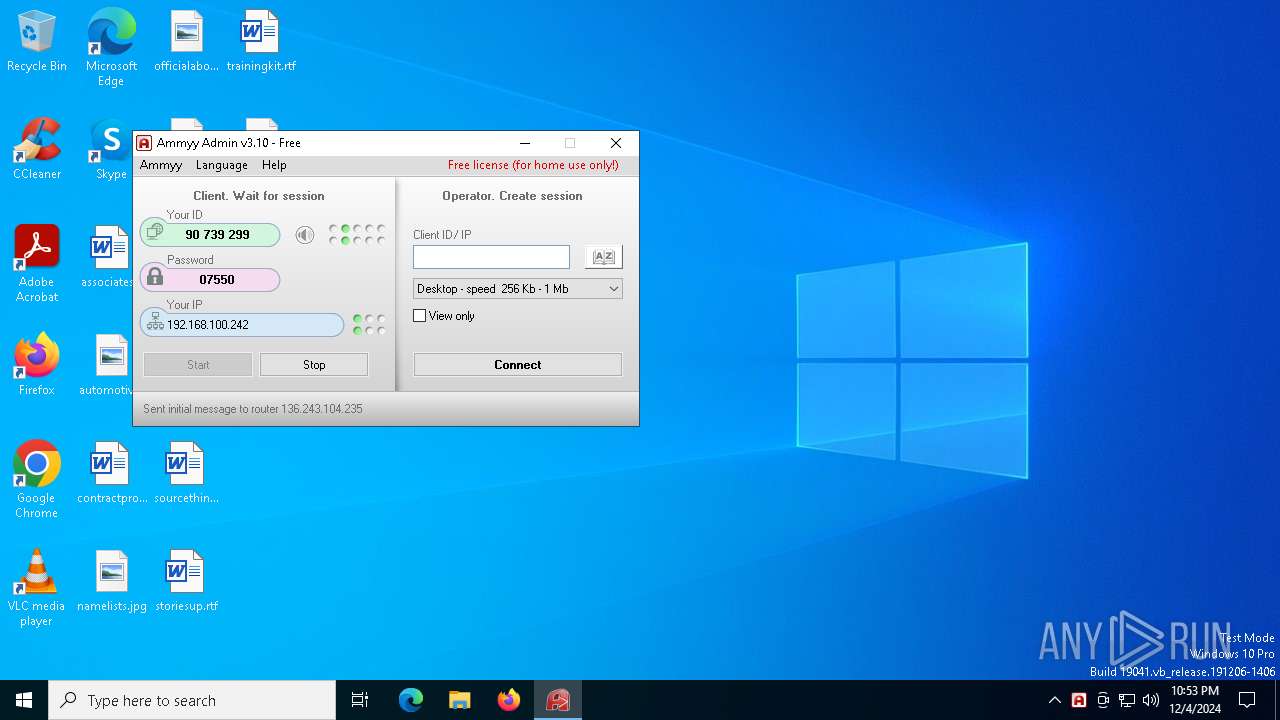Screen dimensions: 1280x720
Task: Open the Language menu
Action: tap(222, 165)
